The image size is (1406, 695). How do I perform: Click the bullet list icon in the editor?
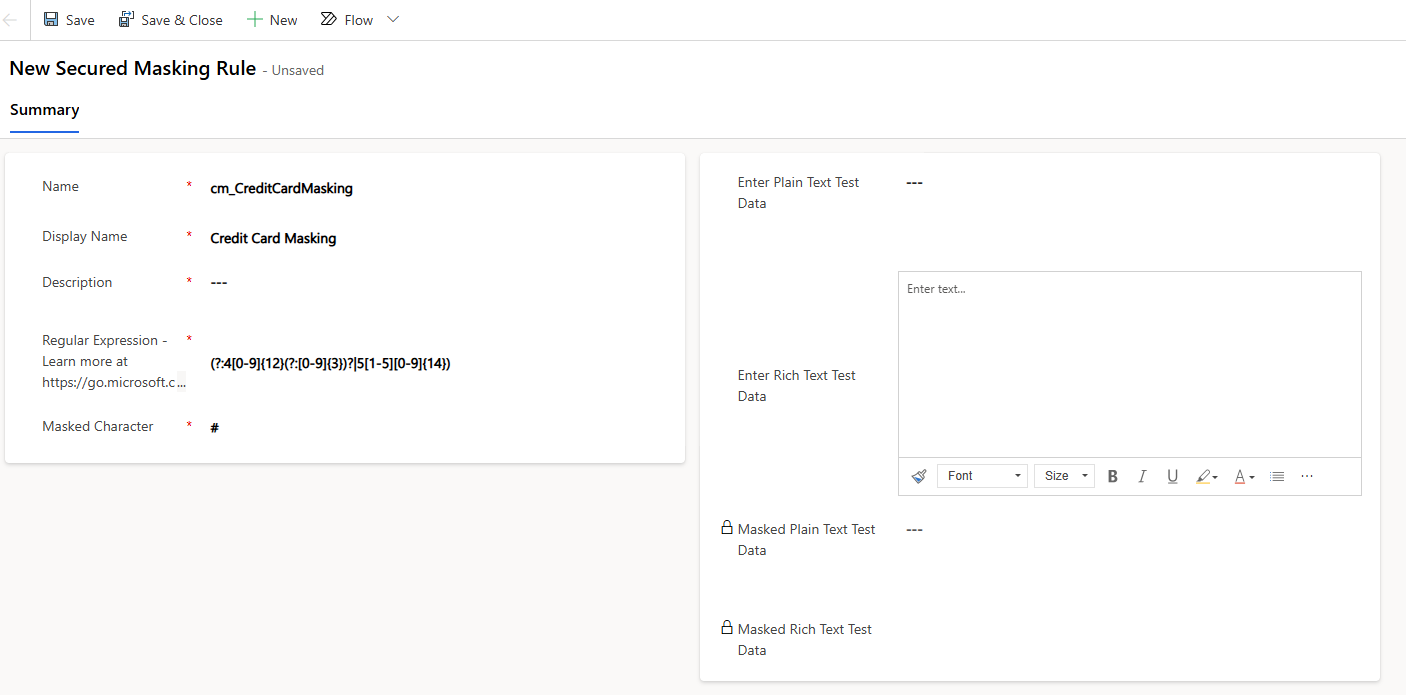coord(1277,476)
